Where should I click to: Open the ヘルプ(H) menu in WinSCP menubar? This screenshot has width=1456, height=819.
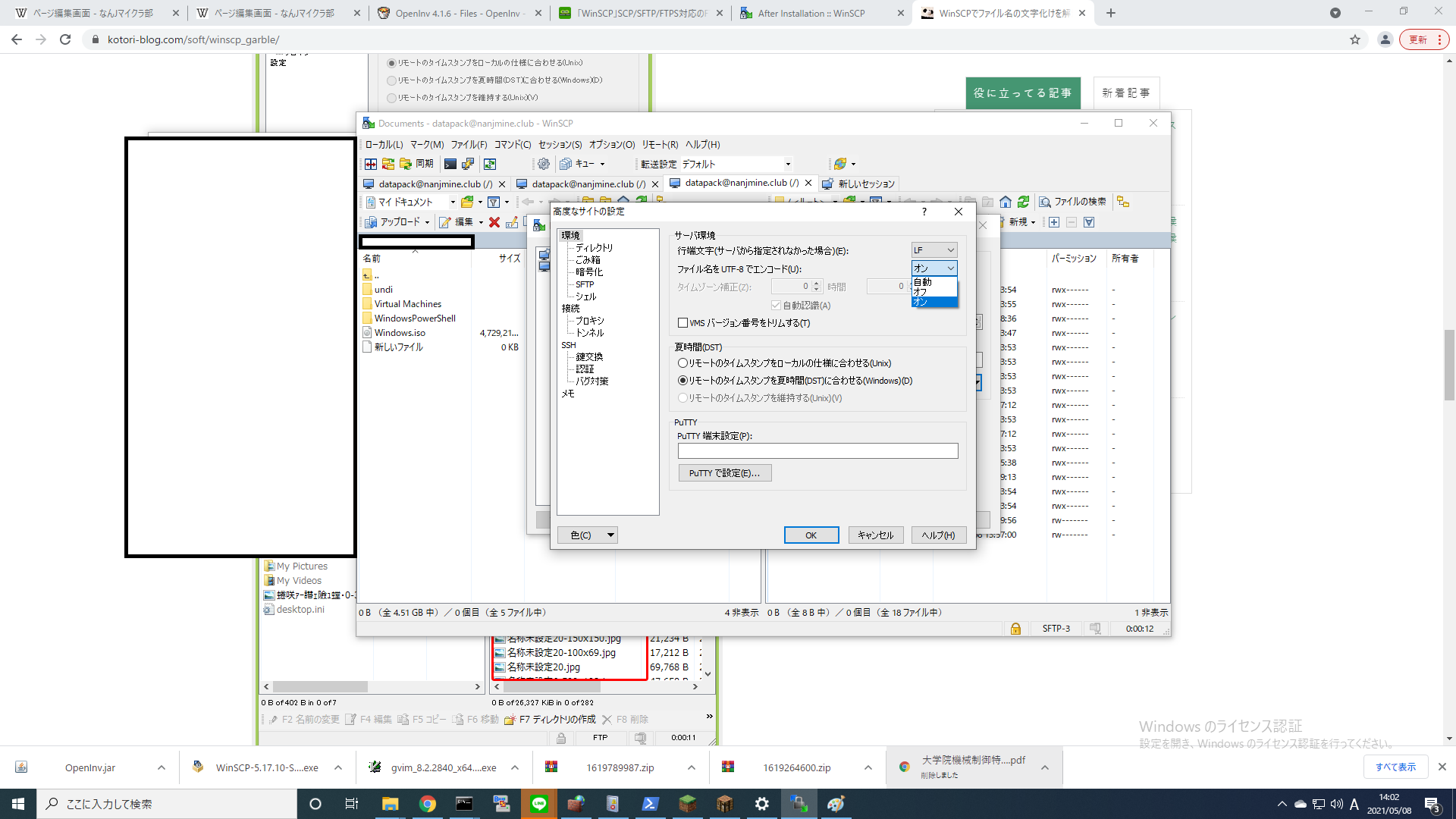click(x=703, y=144)
